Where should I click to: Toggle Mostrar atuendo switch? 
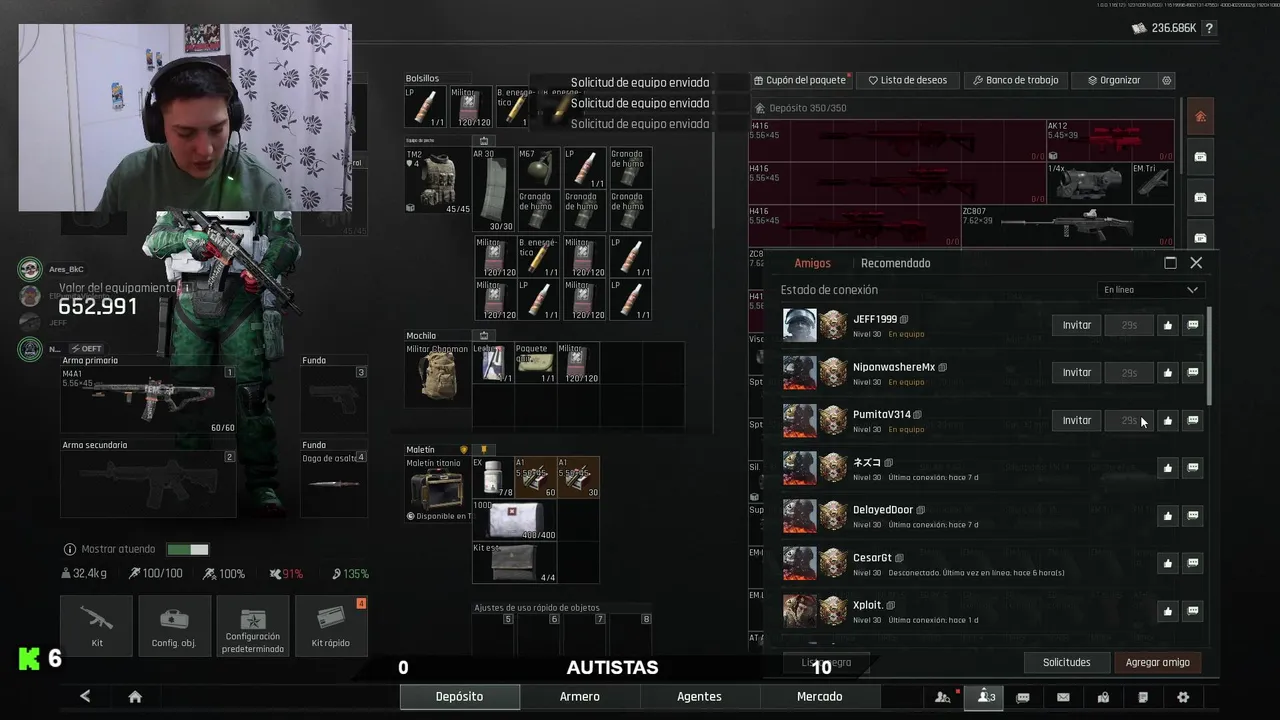[x=188, y=549]
